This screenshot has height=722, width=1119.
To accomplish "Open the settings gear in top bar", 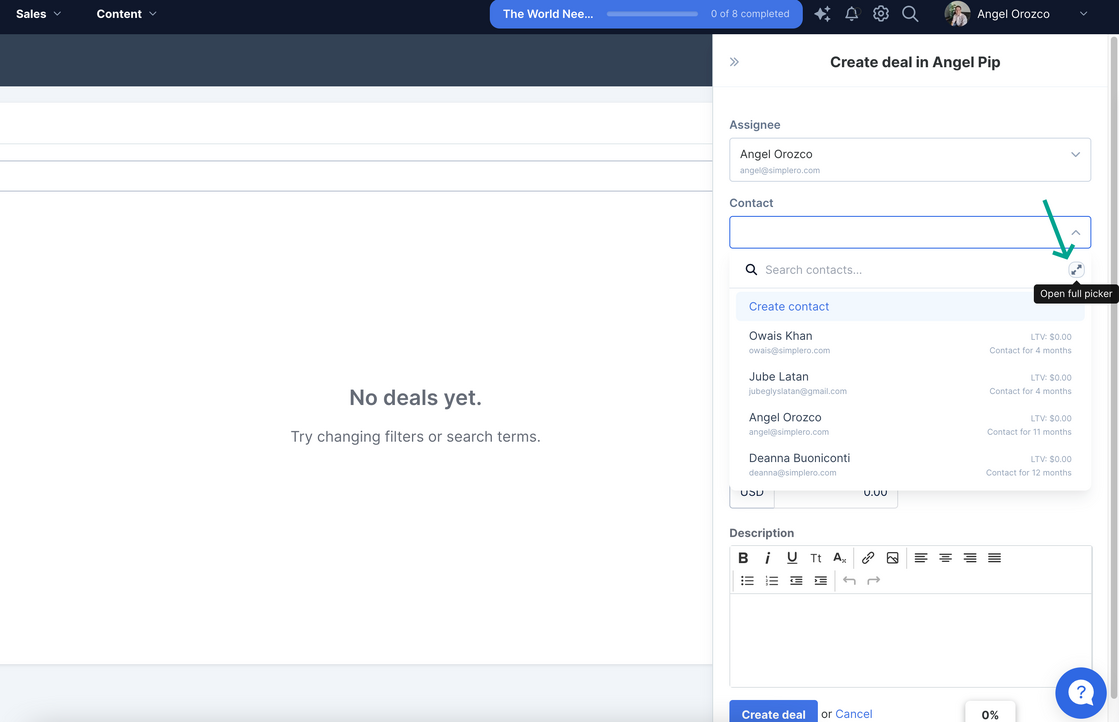I will pyautogui.click(x=880, y=14).
